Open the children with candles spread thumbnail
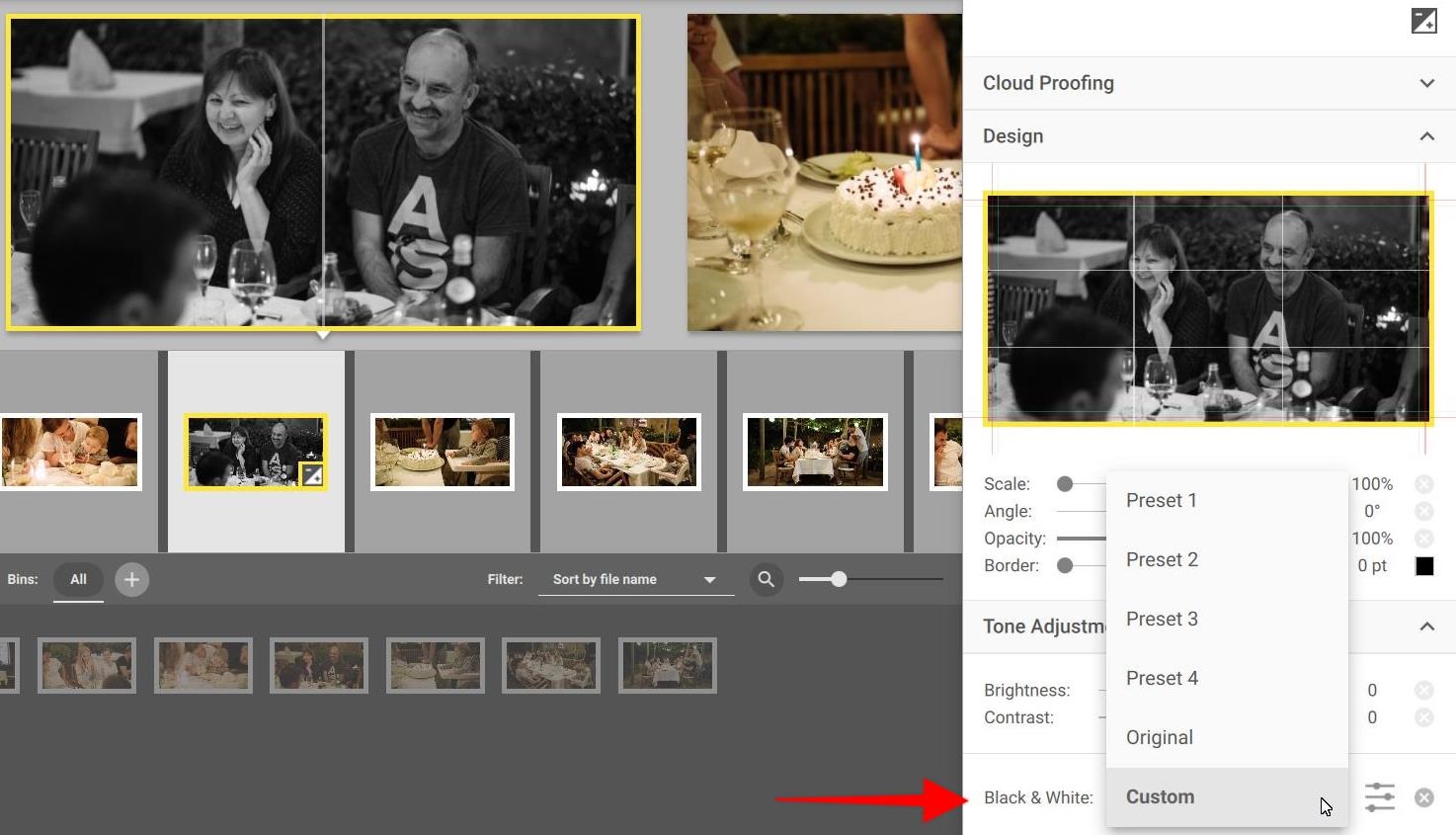This screenshot has width=1456, height=835. point(69,452)
